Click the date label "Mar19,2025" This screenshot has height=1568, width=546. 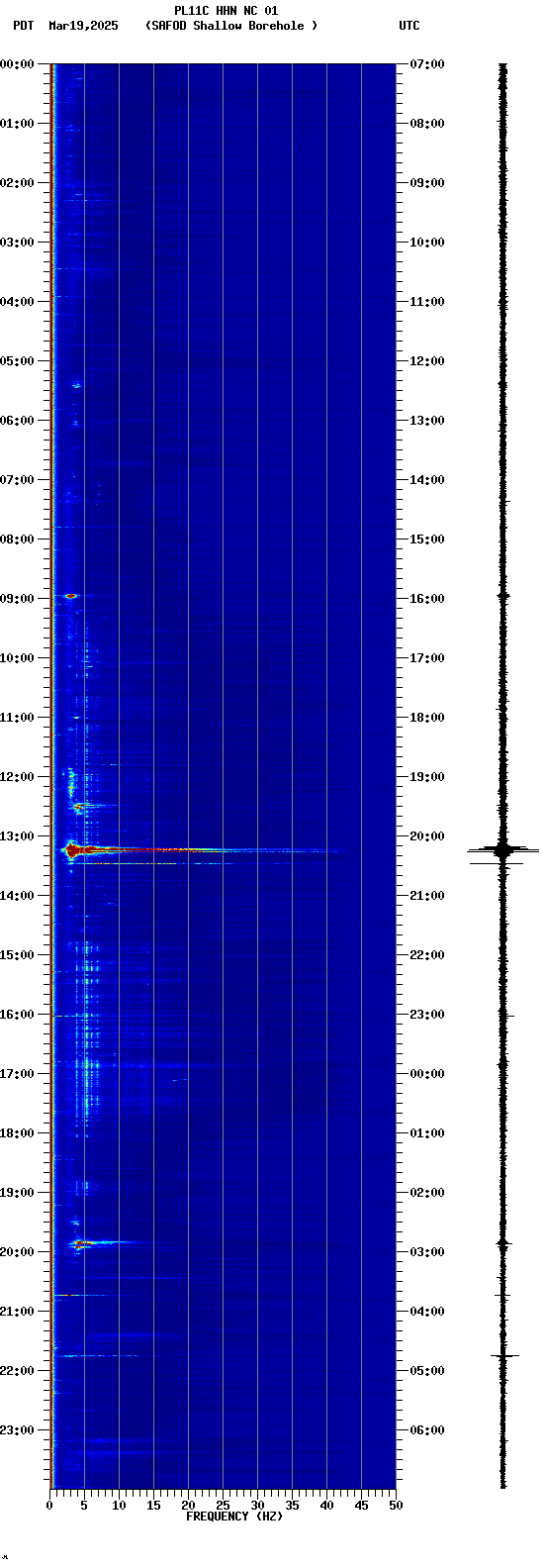pos(83,26)
